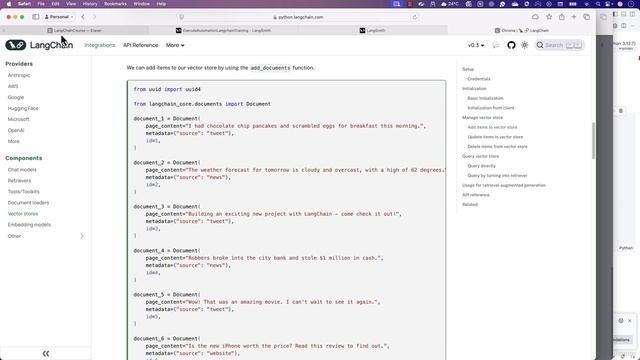Expand the Other sidebar category chevron
The image size is (640, 360).
coord(82,236)
